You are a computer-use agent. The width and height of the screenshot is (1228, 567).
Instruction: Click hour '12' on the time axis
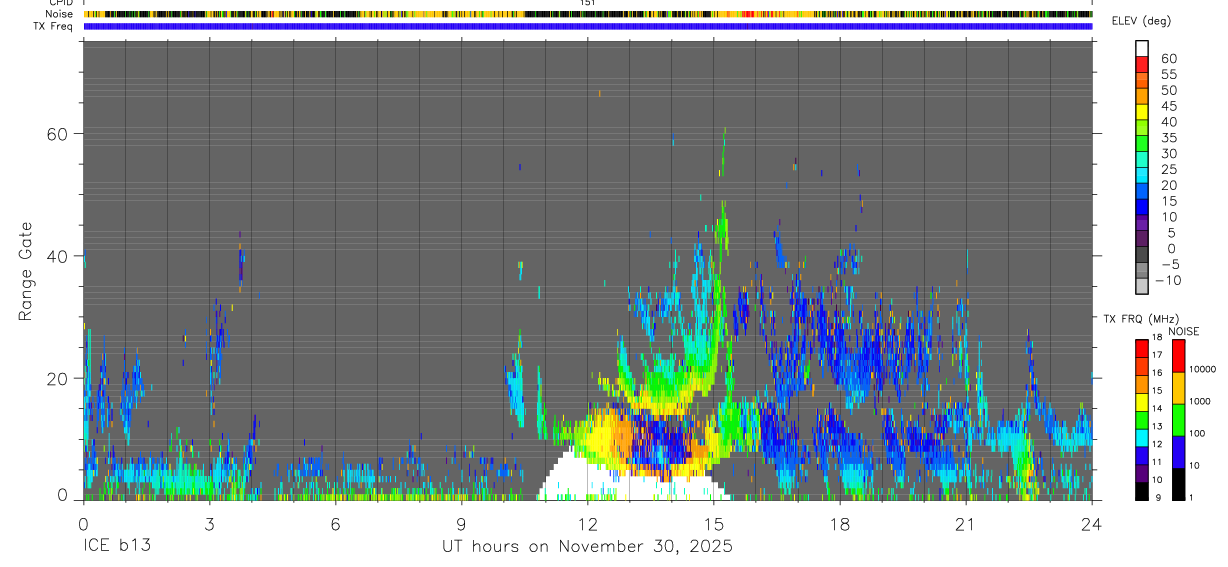(x=587, y=522)
